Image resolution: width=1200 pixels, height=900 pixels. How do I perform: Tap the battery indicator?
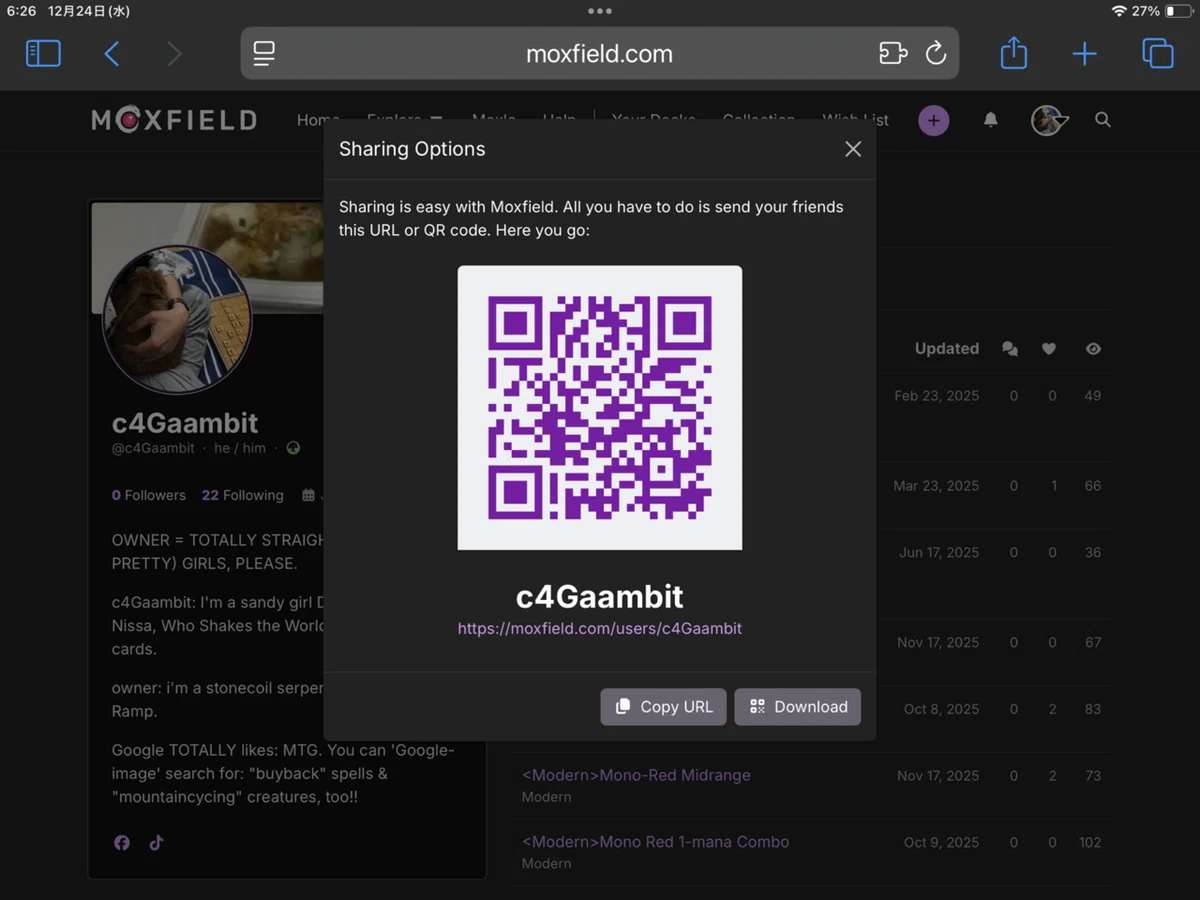1178,11
